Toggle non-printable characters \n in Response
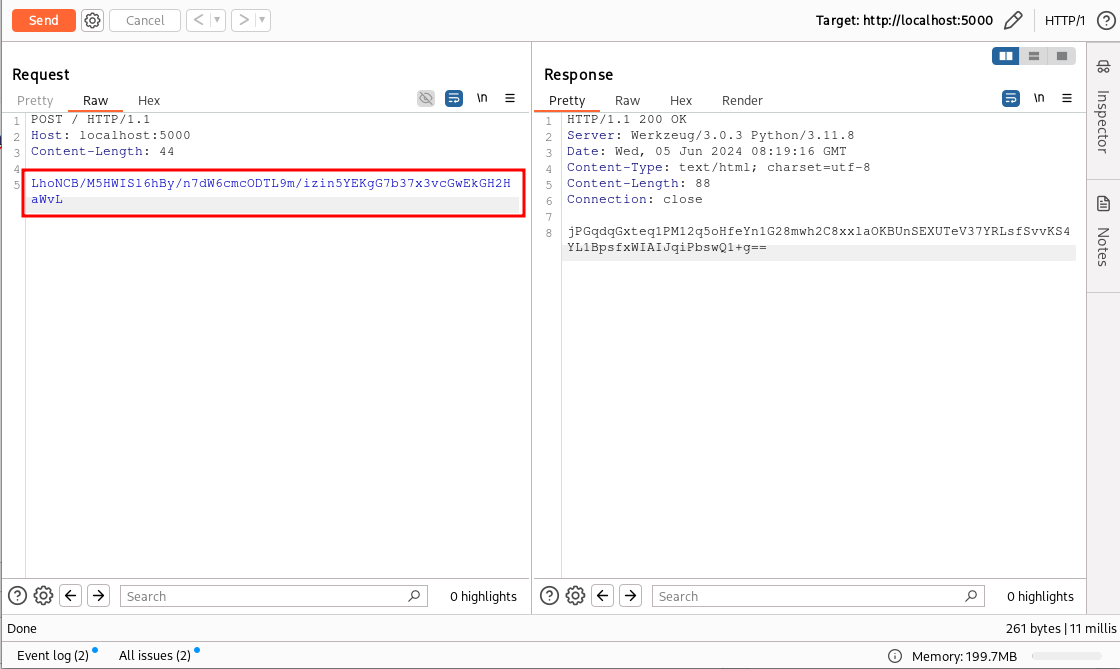1120x669 pixels. click(1039, 98)
